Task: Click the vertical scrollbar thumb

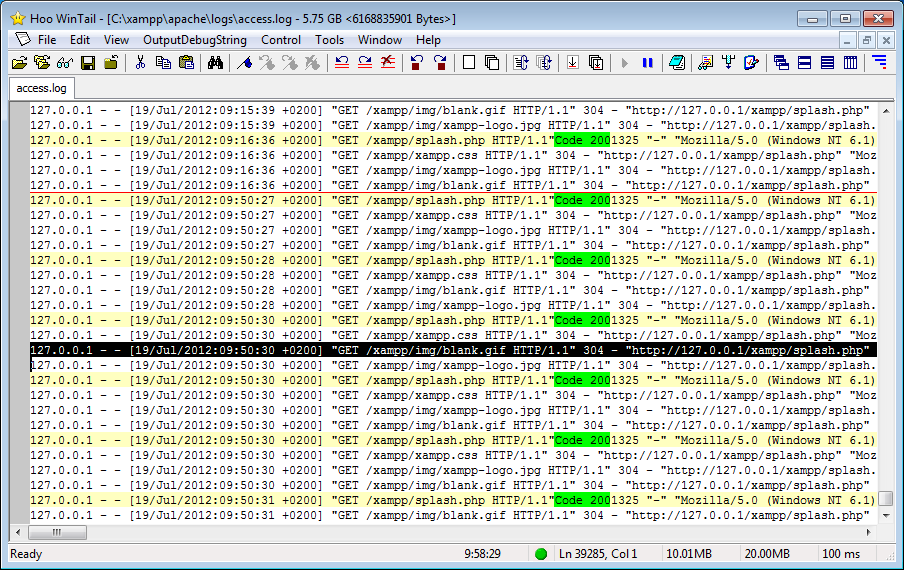Action: (886, 499)
